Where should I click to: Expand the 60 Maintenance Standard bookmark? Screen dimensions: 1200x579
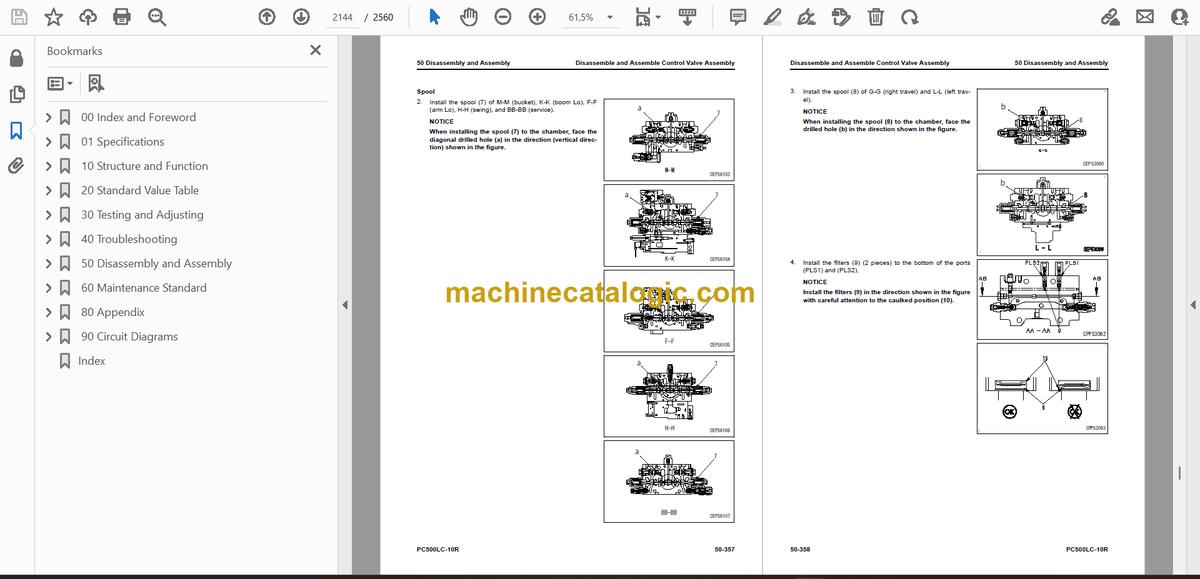point(48,288)
